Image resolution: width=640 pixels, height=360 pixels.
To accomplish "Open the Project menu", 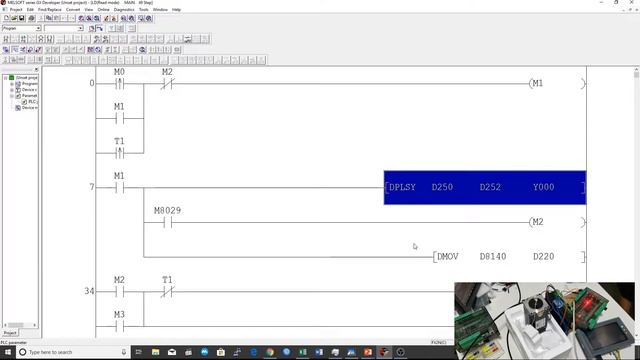I will [16, 9].
